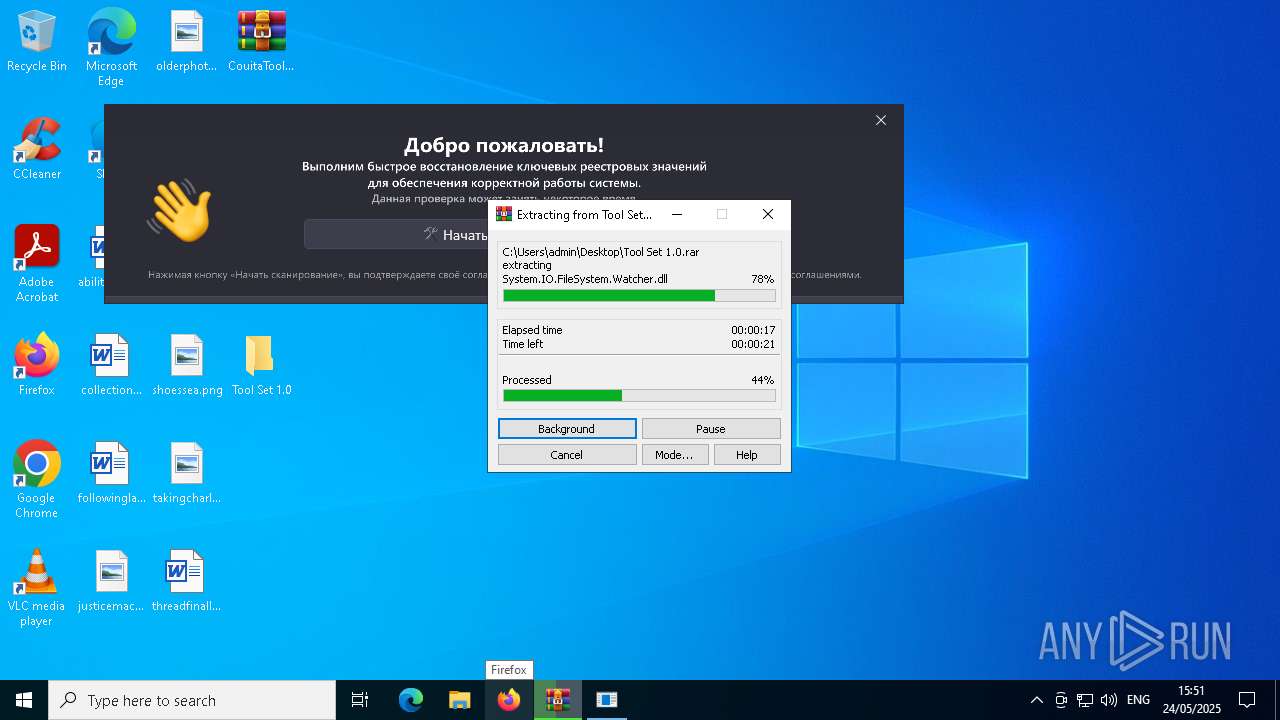Launch Edge from the taskbar

tap(411, 700)
